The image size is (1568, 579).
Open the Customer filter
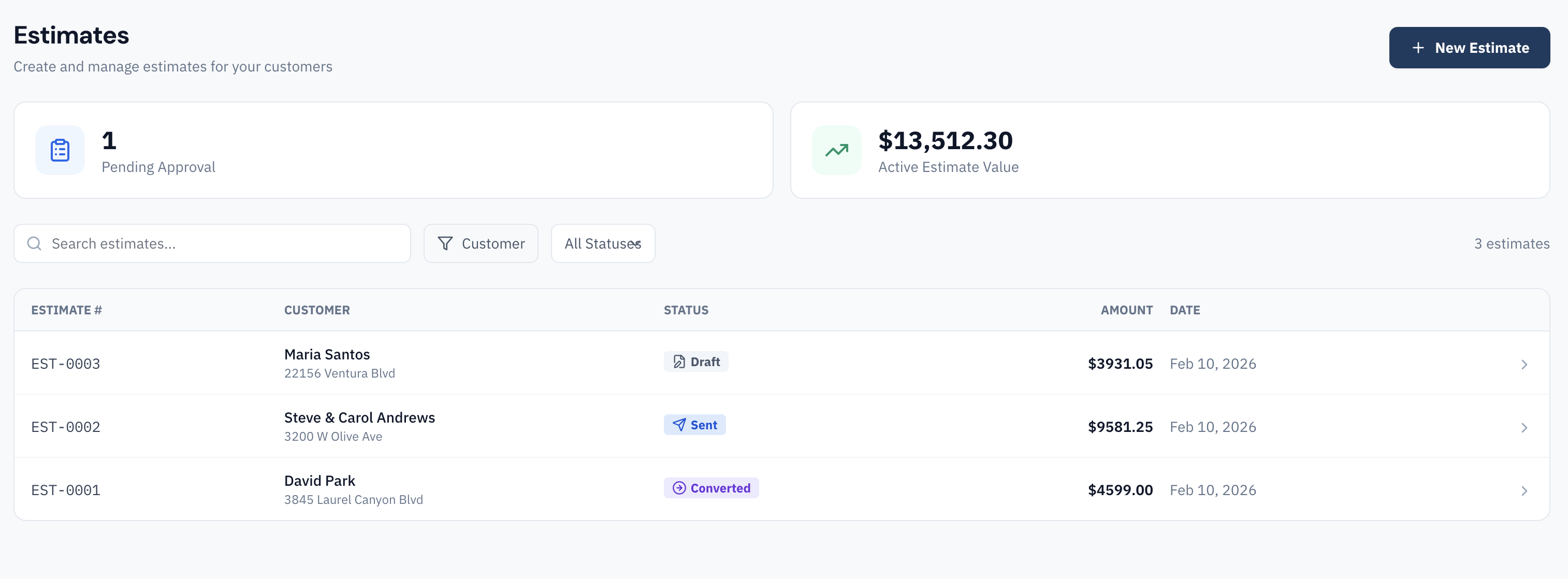481,243
